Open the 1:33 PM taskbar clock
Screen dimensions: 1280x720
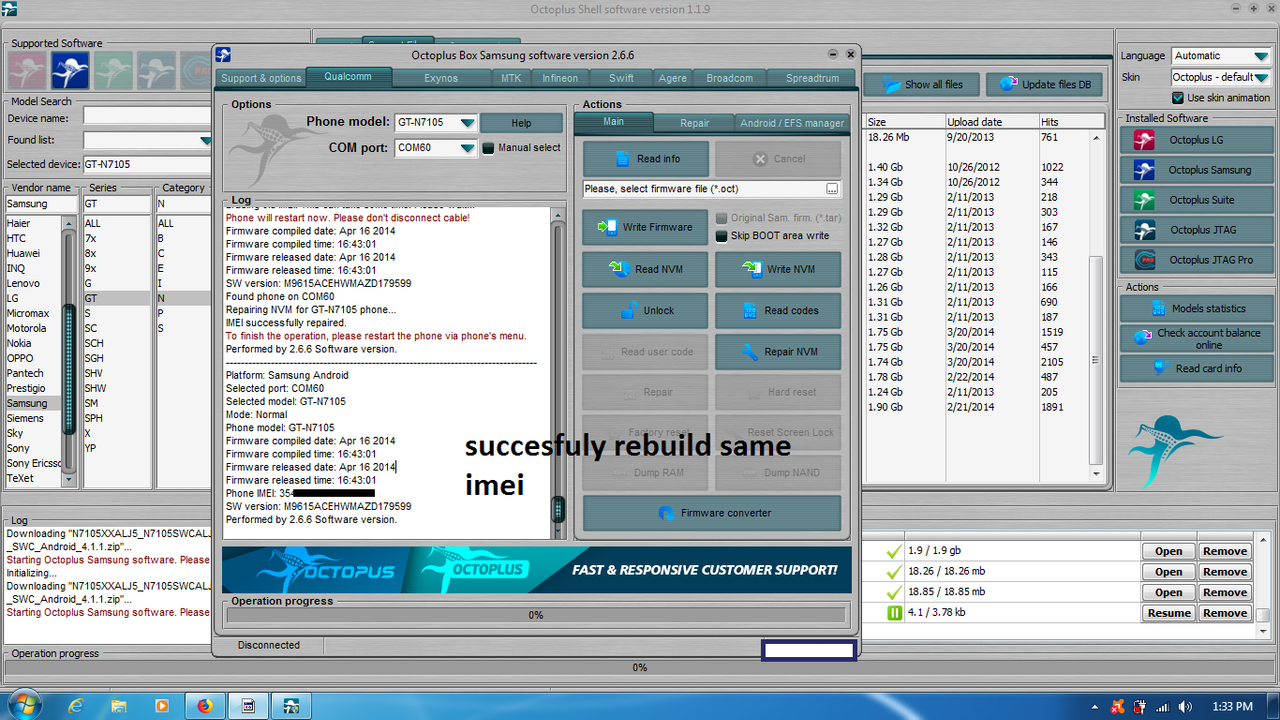pyautogui.click(x=1232, y=707)
